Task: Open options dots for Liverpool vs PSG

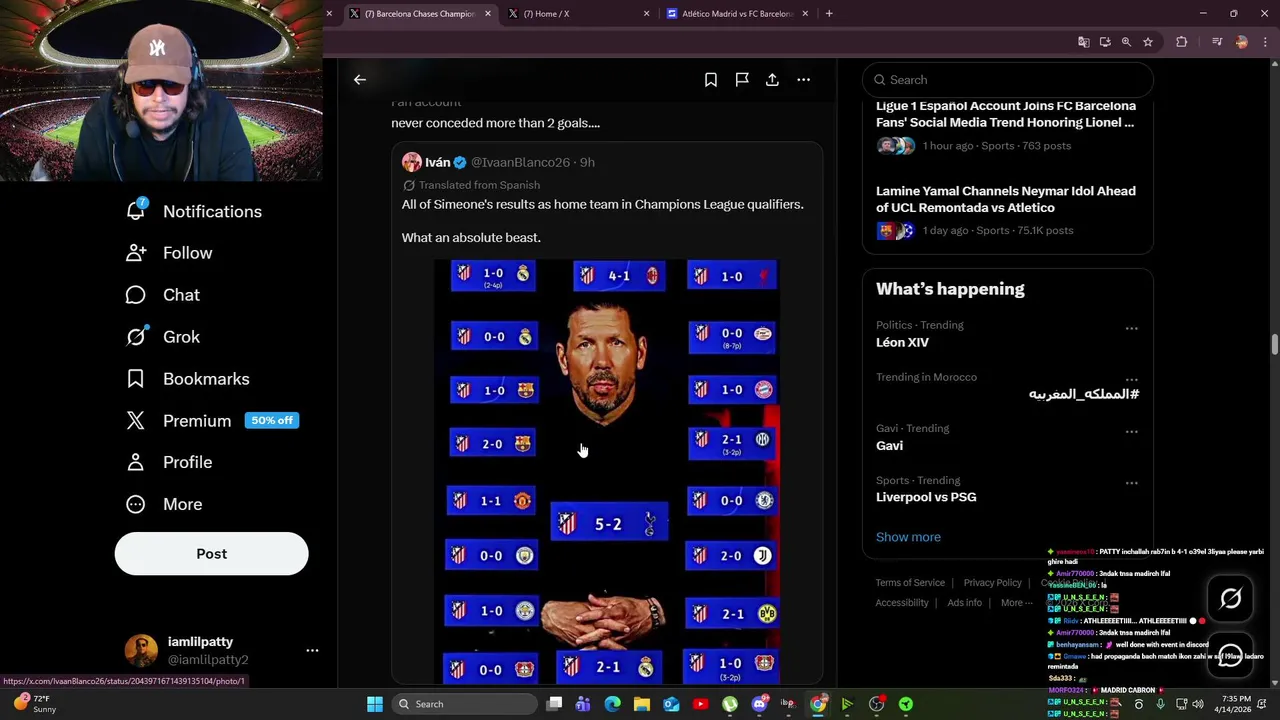Action: [1131, 483]
